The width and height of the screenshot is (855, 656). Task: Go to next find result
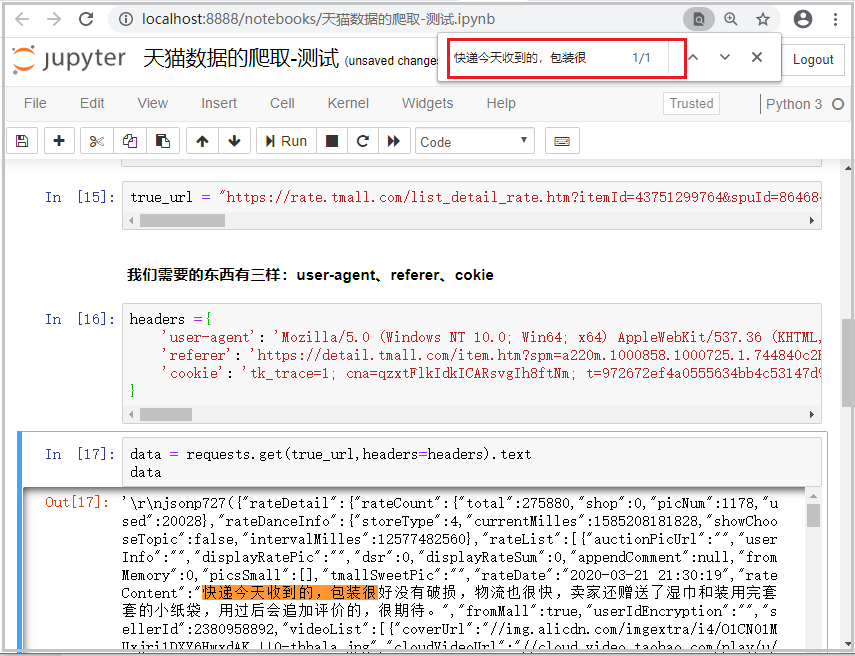[725, 57]
